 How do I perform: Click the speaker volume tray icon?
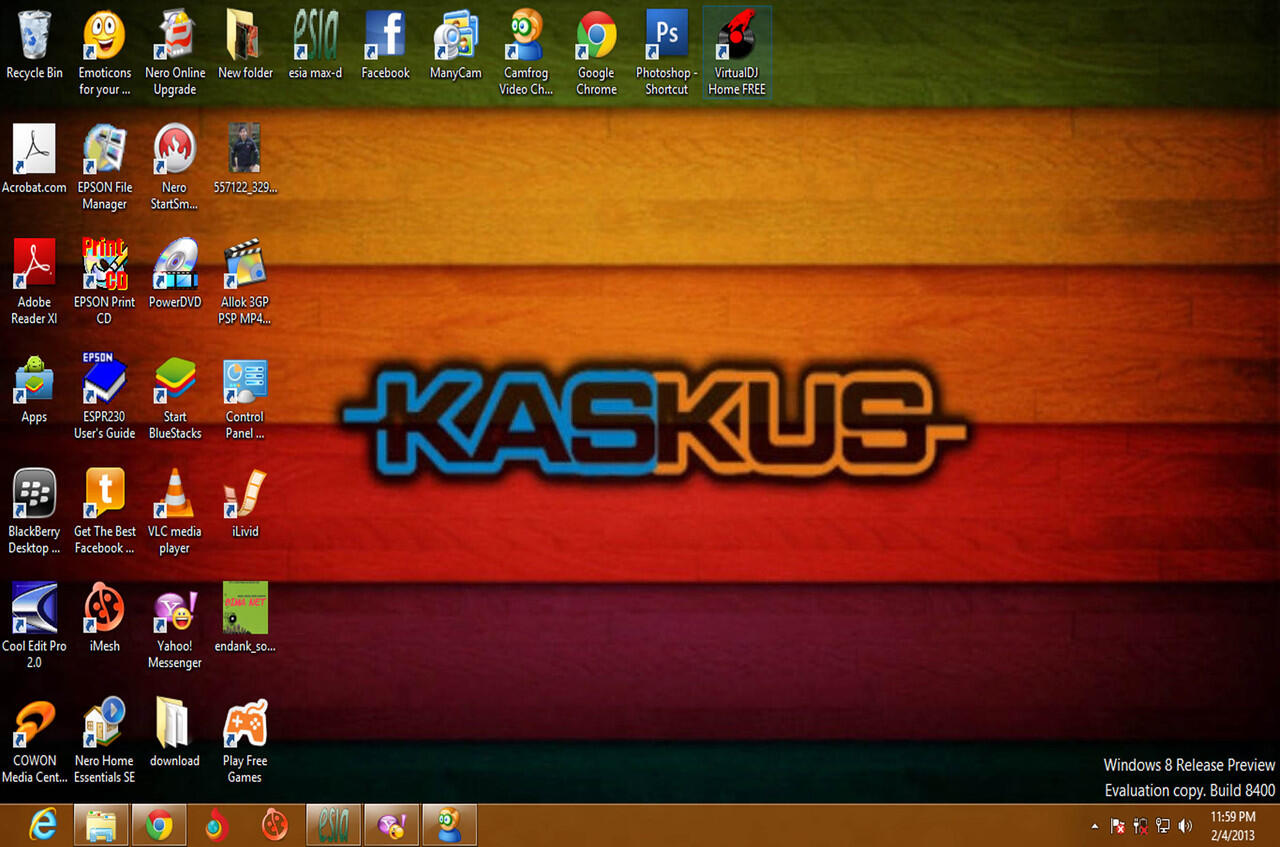point(1186,826)
